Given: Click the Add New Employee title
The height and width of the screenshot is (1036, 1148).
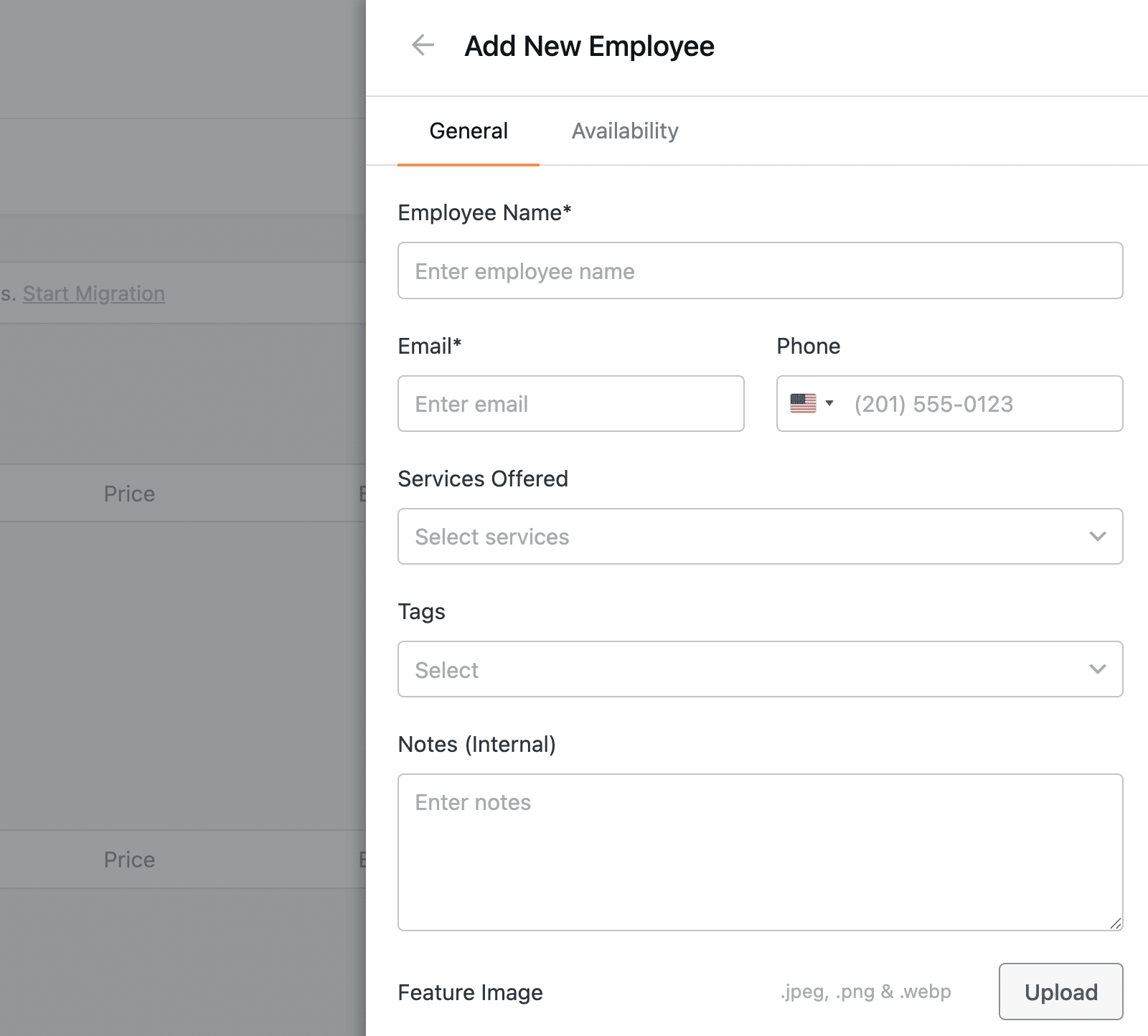Looking at the screenshot, I should tap(590, 45).
